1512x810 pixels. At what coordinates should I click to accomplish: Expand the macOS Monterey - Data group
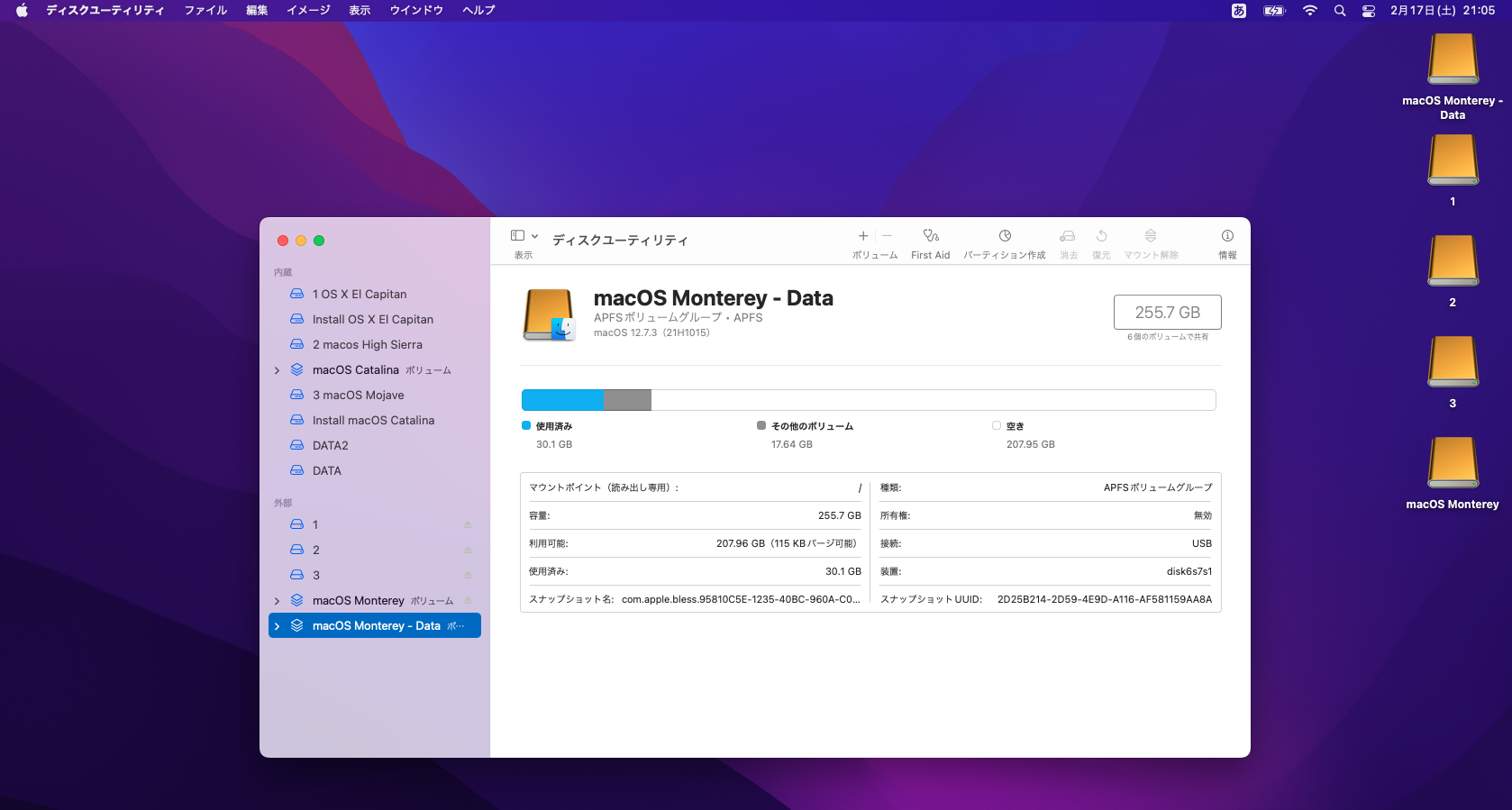[x=277, y=626]
